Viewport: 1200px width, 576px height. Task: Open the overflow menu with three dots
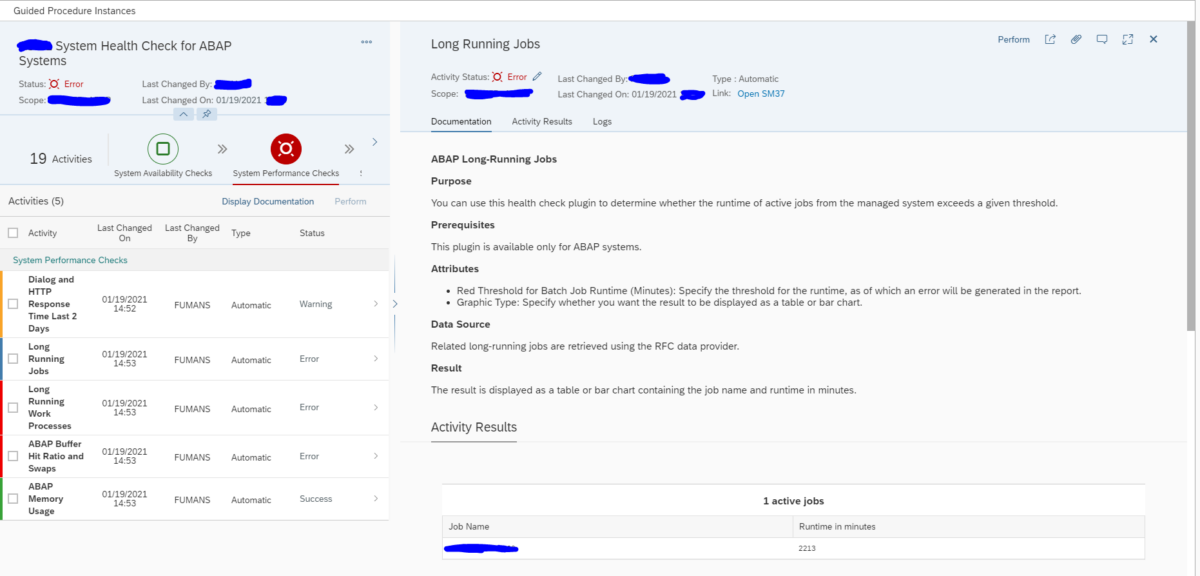click(x=366, y=42)
